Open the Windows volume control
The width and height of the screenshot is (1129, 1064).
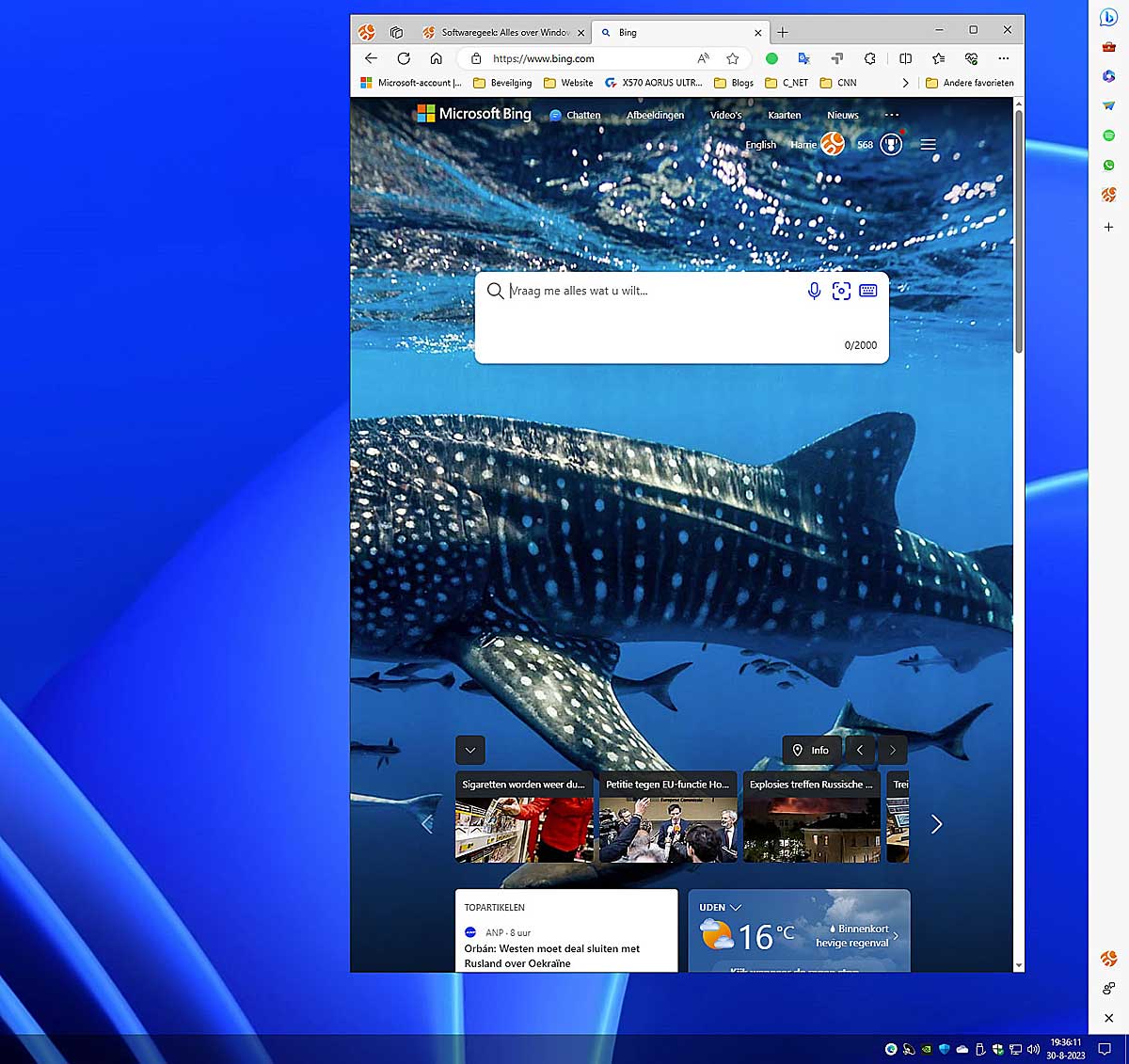pyautogui.click(x=1033, y=1049)
